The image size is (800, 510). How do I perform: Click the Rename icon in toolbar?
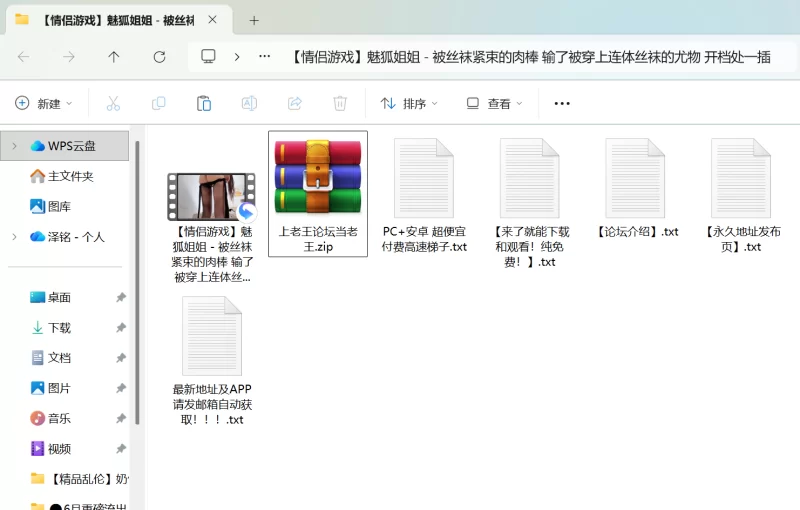point(249,103)
